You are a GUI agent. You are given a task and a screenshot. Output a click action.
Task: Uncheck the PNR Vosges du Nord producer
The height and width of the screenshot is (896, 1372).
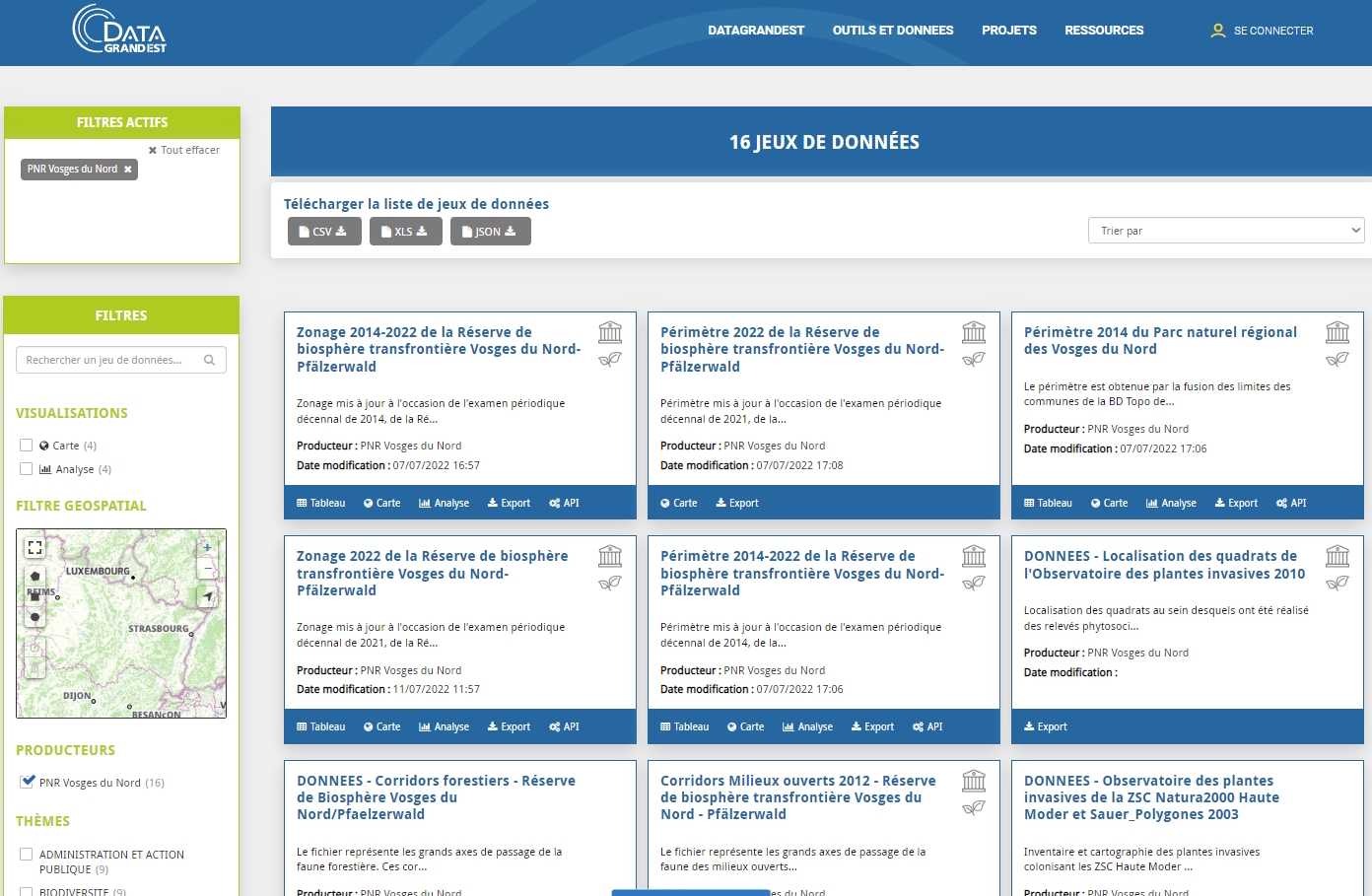[x=28, y=782]
